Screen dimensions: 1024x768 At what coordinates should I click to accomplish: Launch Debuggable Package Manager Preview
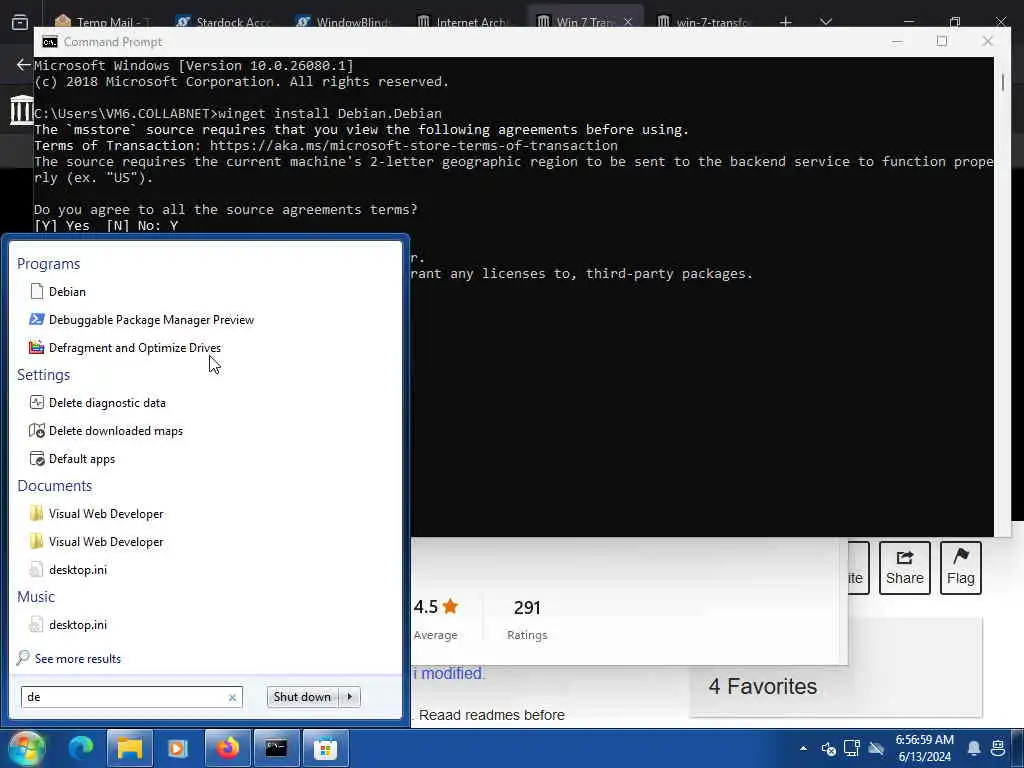pos(142,320)
